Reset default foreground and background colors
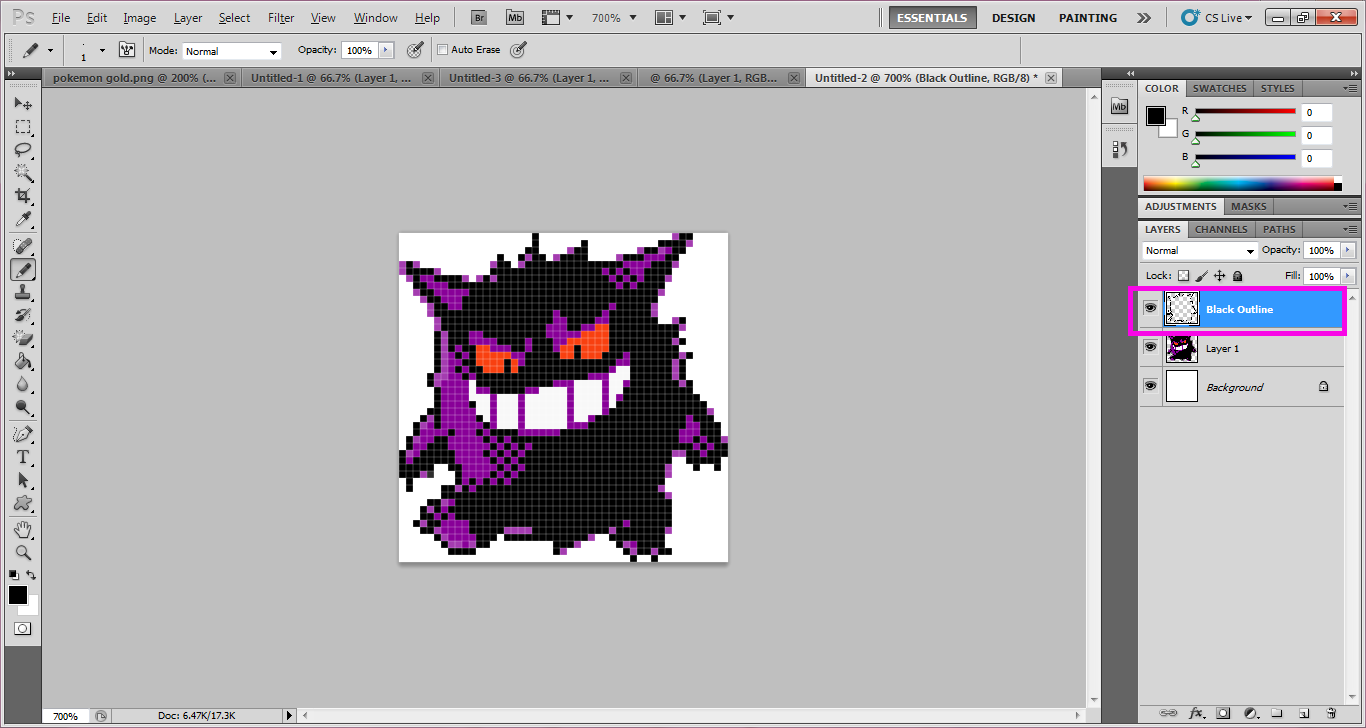This screenshot has width=1366, height=728. (x=13, y=575)
